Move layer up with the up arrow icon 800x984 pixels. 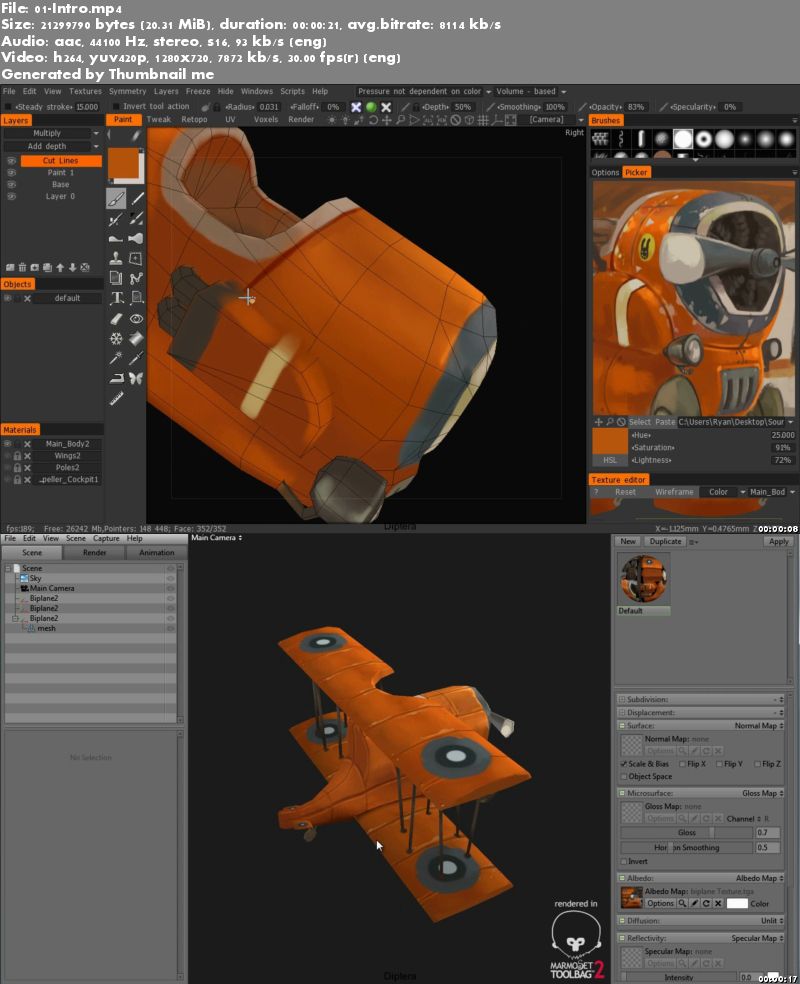point(60,267)
